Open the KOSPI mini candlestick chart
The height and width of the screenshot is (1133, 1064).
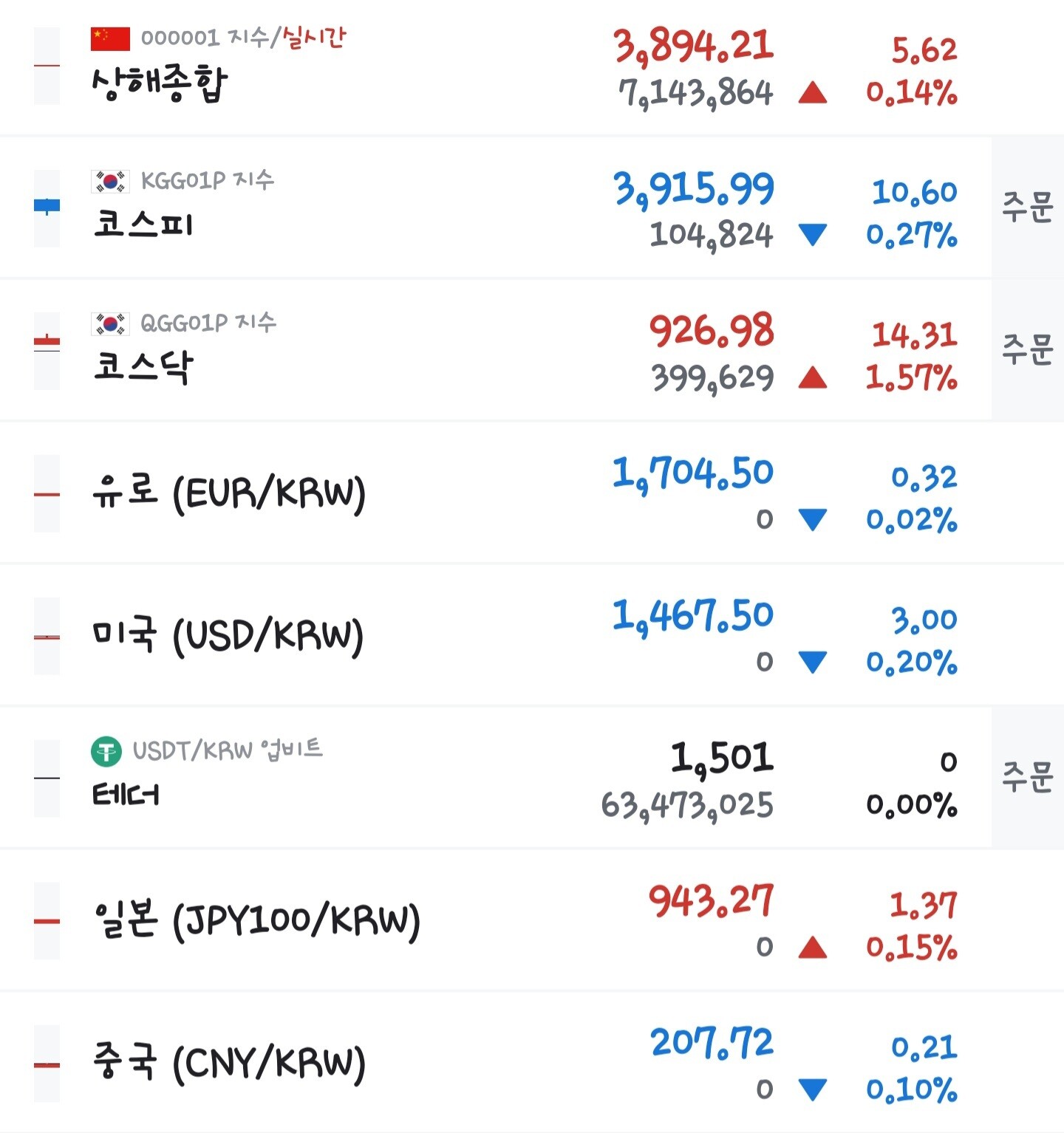(47, 208)
